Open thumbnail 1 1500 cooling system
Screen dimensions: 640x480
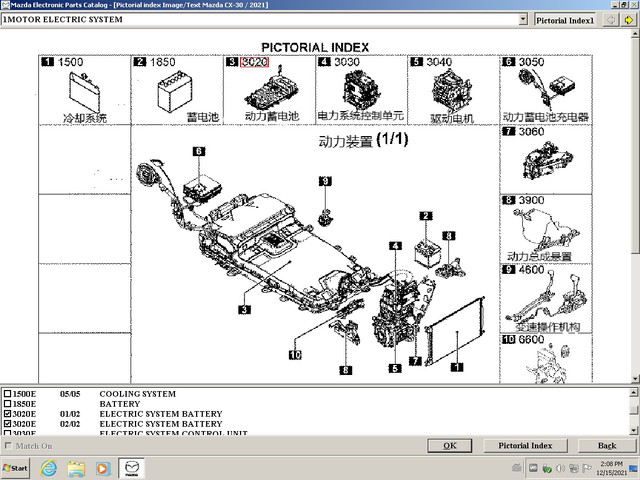[85, 90]
